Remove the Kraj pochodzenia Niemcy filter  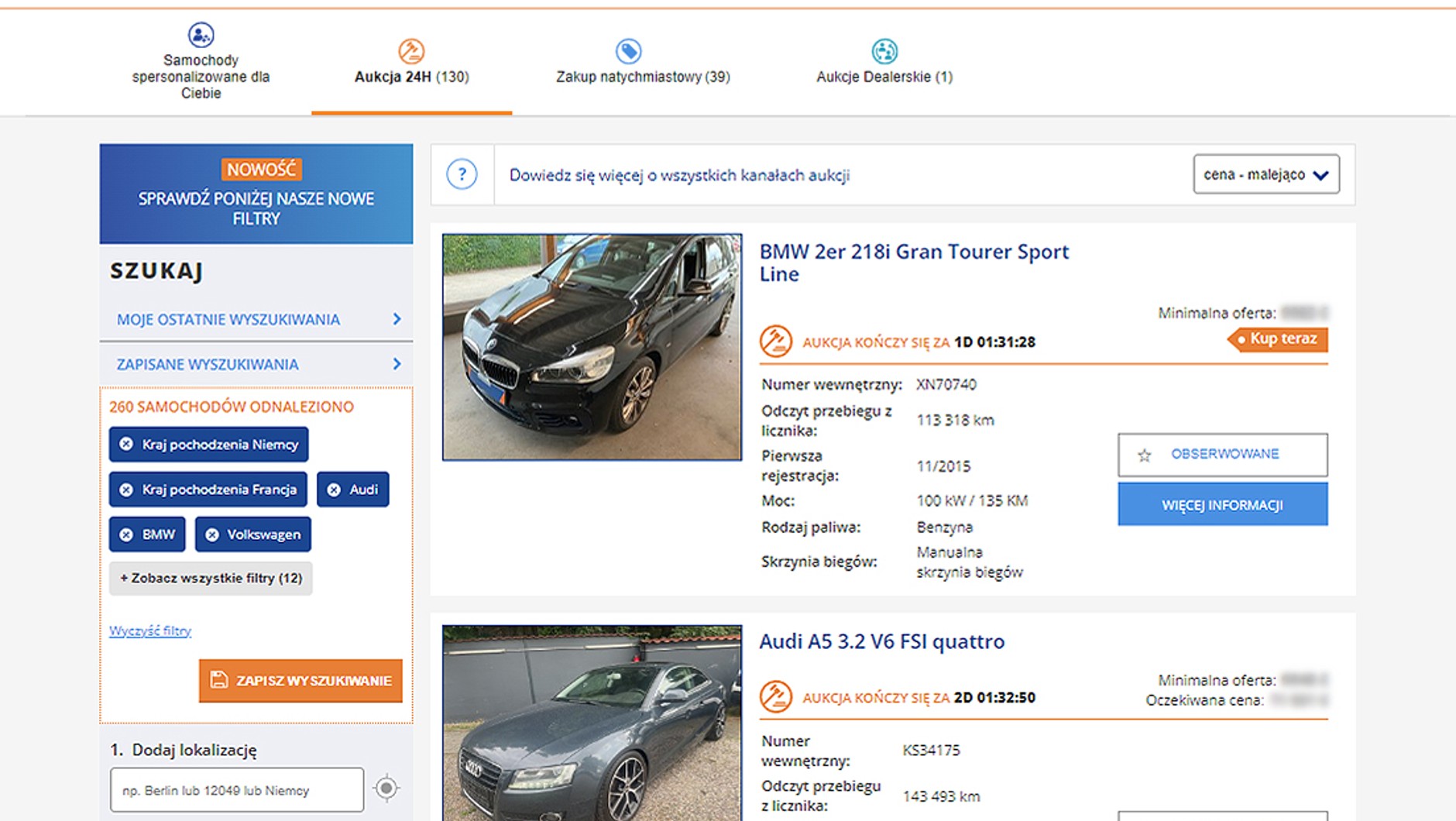coord(126,444)
